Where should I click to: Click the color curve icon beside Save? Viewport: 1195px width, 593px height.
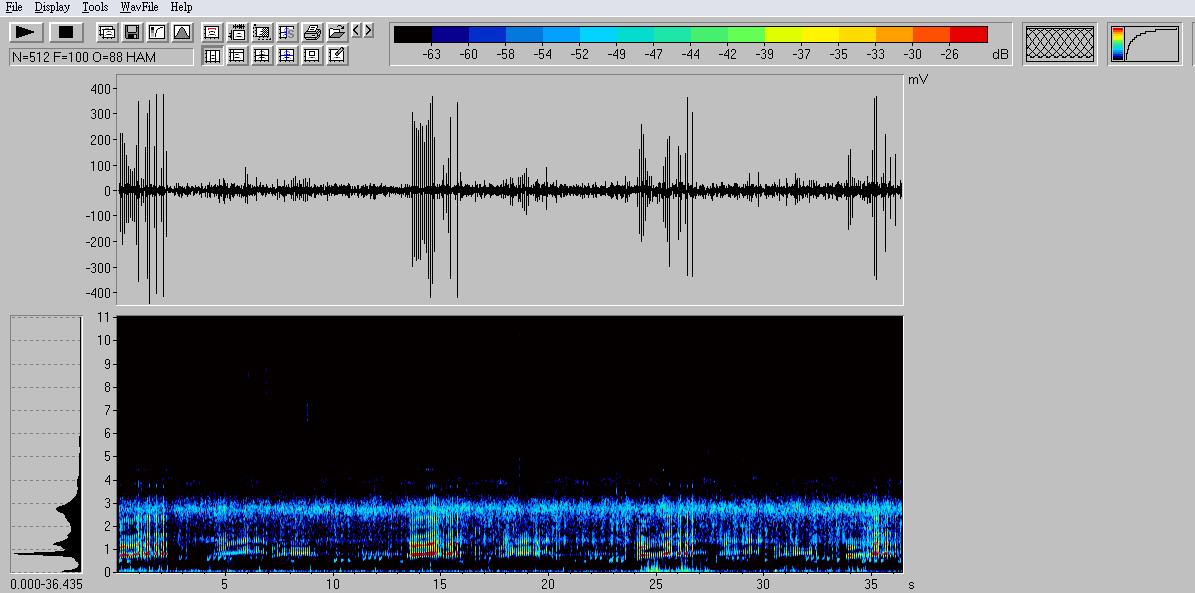[157, 32]
